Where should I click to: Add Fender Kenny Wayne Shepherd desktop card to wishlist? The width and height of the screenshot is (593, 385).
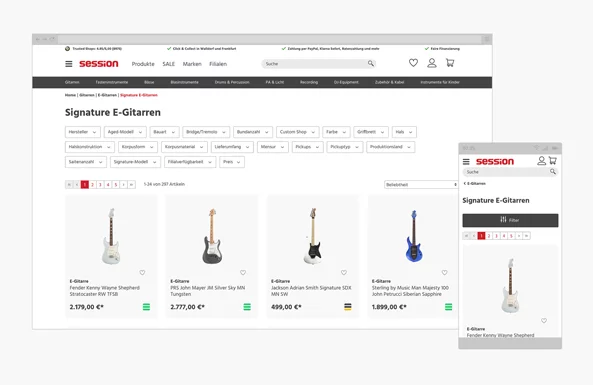[142, 272]
